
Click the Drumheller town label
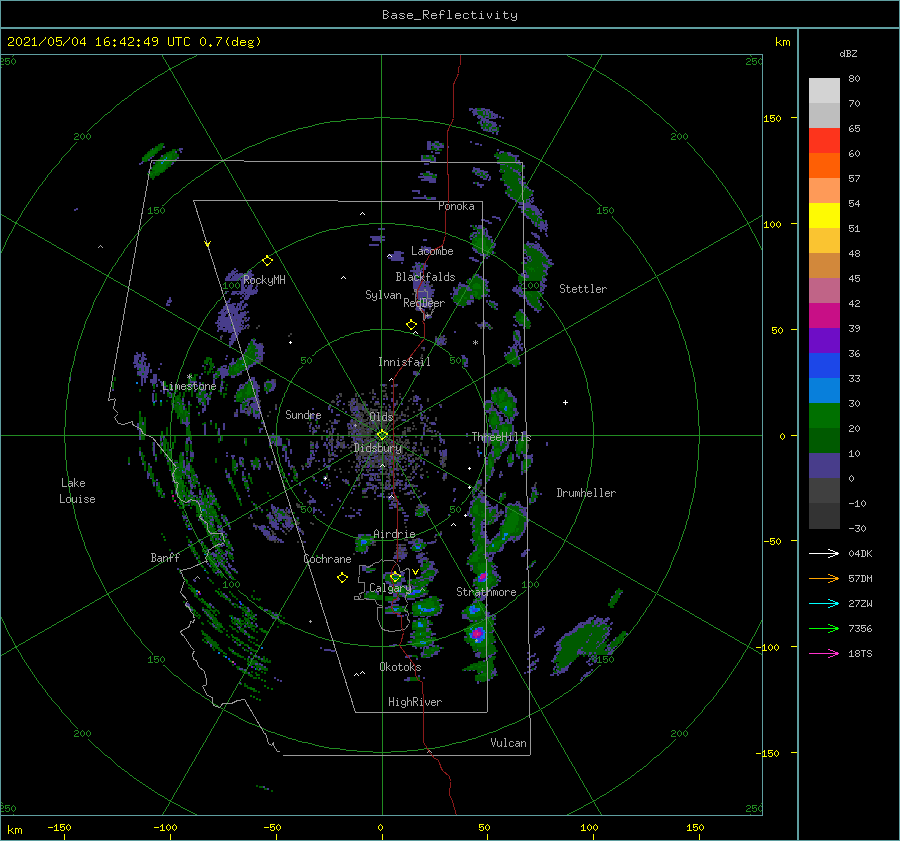pos(586,493)
